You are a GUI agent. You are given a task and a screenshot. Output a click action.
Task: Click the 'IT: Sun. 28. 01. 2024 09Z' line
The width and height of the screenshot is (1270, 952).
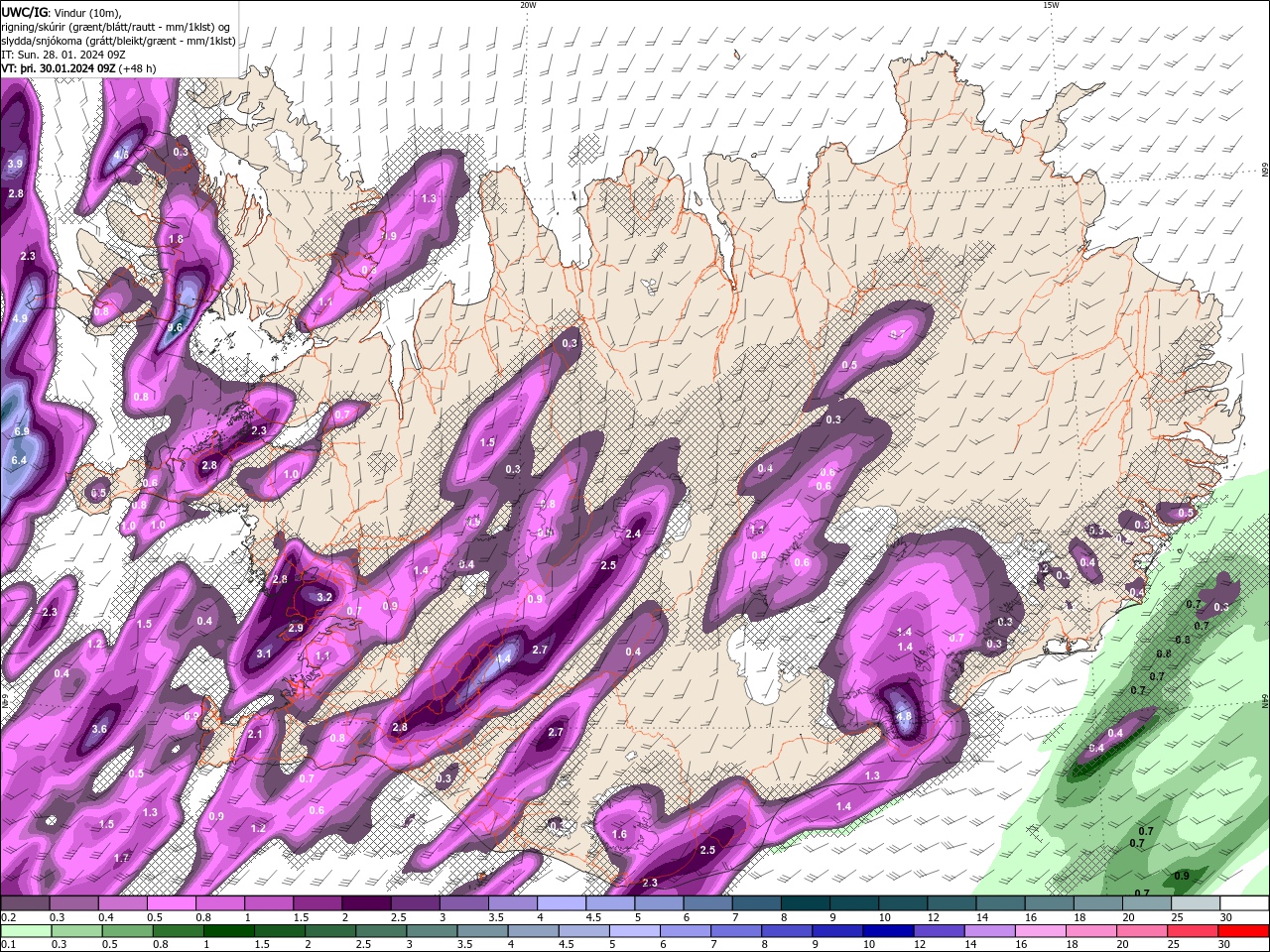point(62,55)
